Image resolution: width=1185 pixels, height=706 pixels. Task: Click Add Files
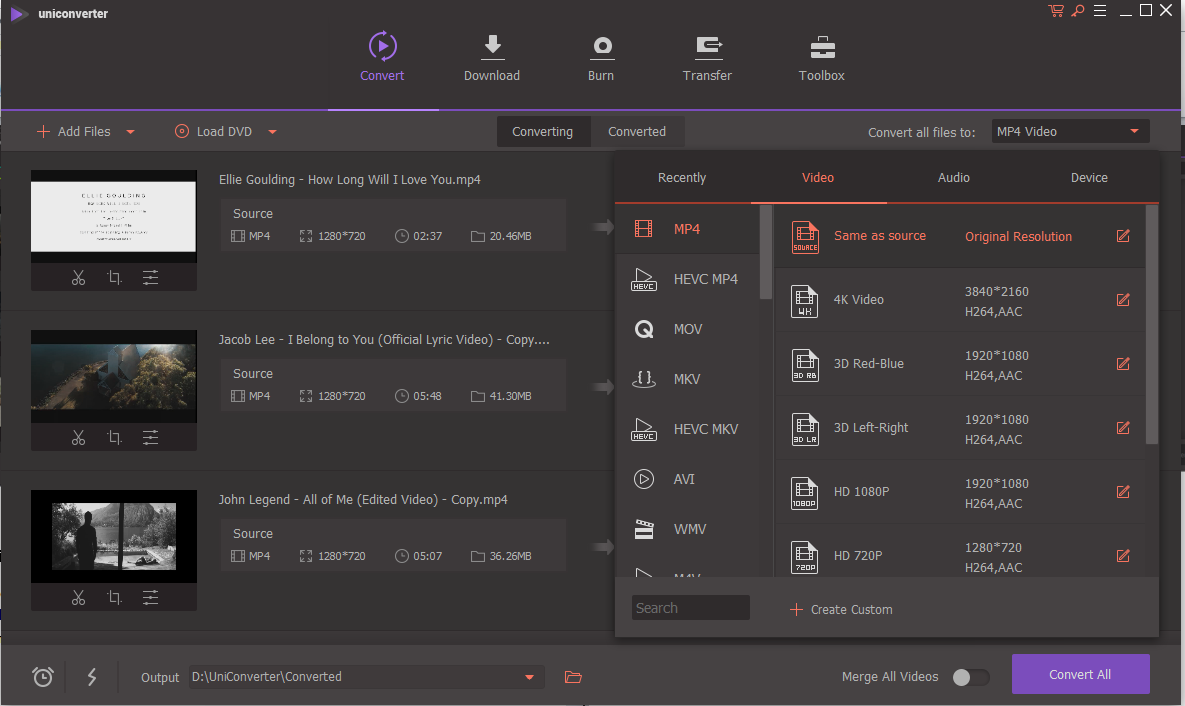coord(74,132)
